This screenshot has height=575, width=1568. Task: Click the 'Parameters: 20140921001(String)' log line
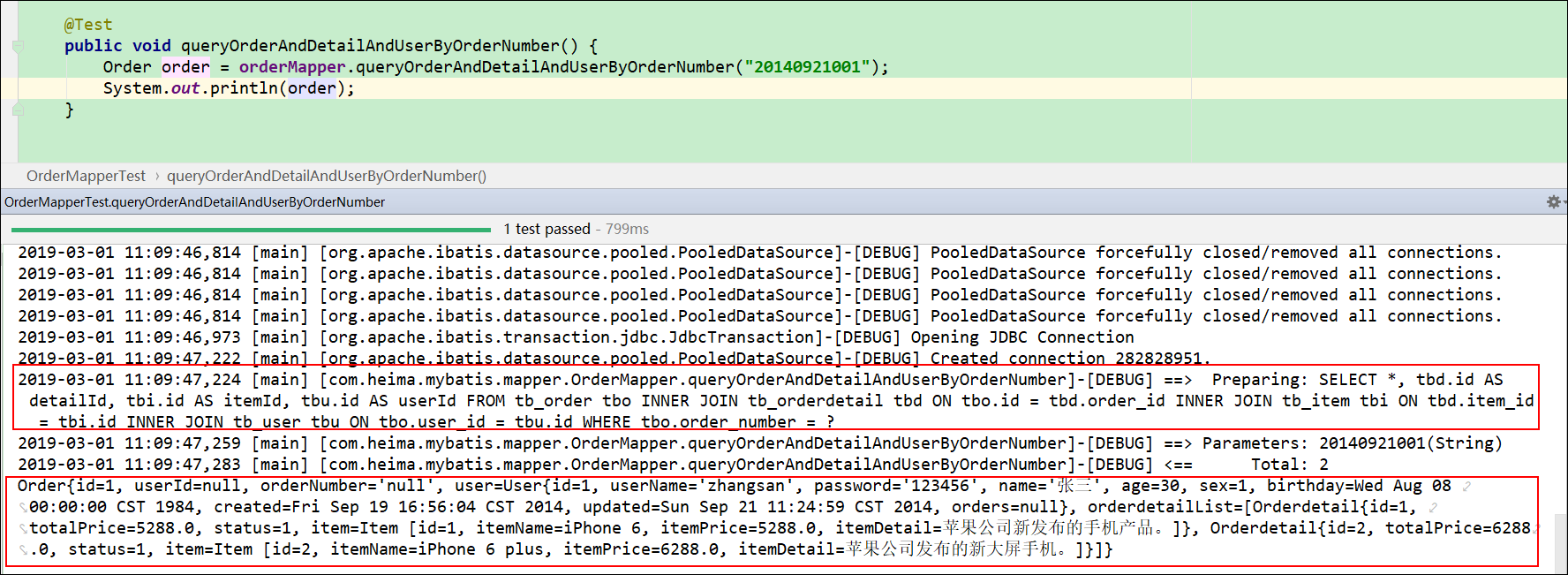pos(1351,443)
